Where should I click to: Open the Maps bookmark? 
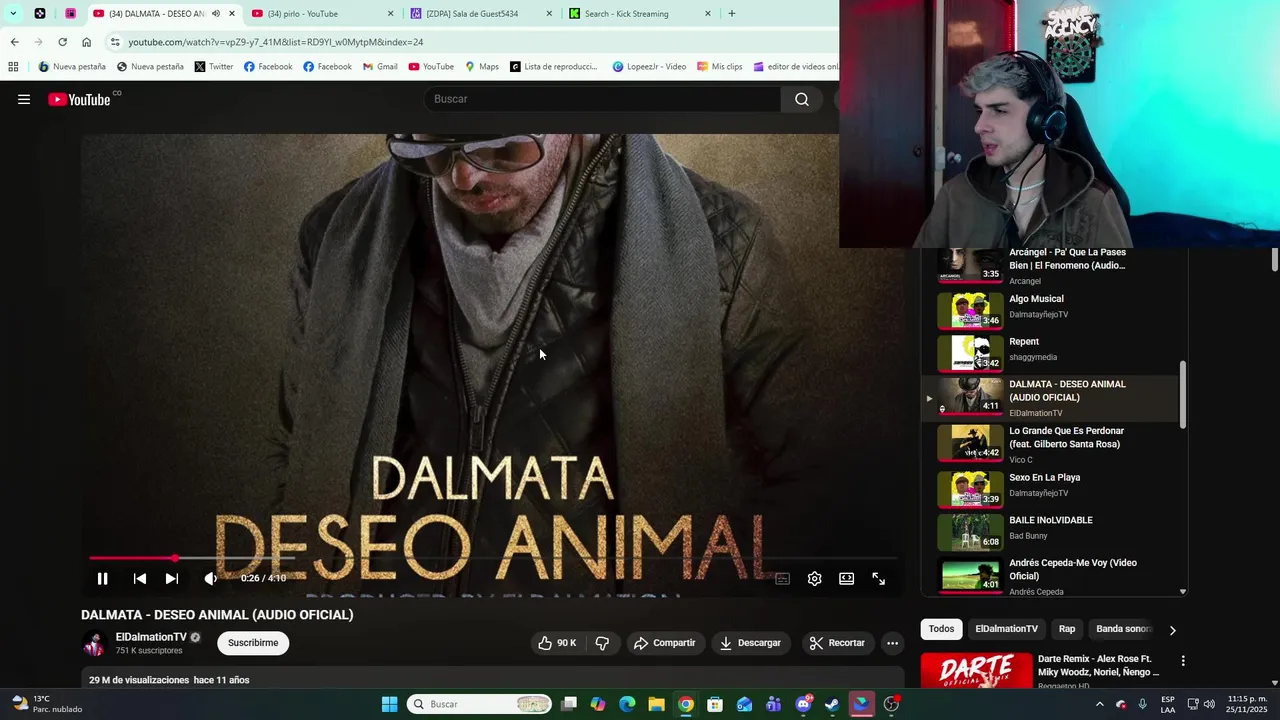coord(482,67)
